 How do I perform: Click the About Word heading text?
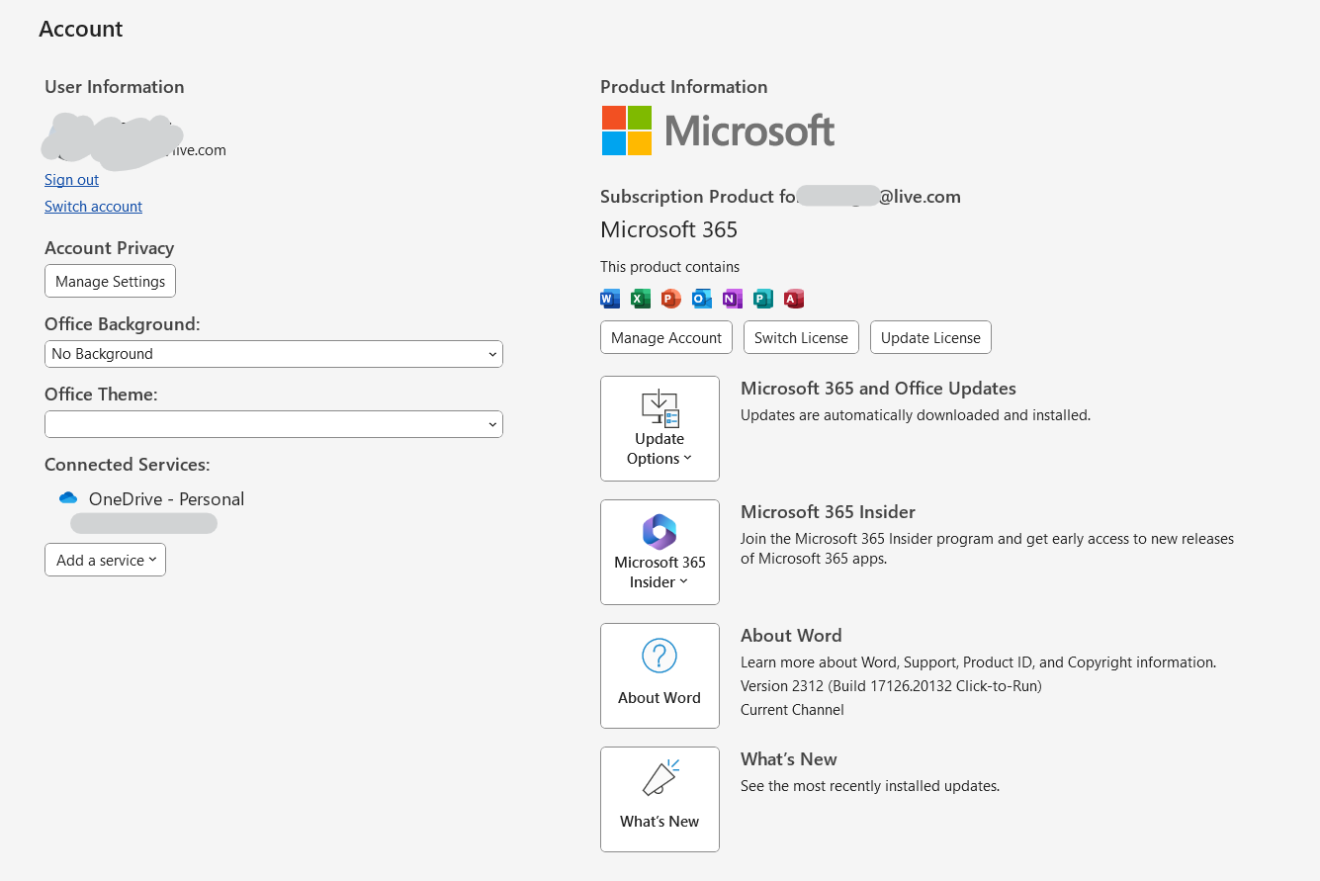pos(791,636)
